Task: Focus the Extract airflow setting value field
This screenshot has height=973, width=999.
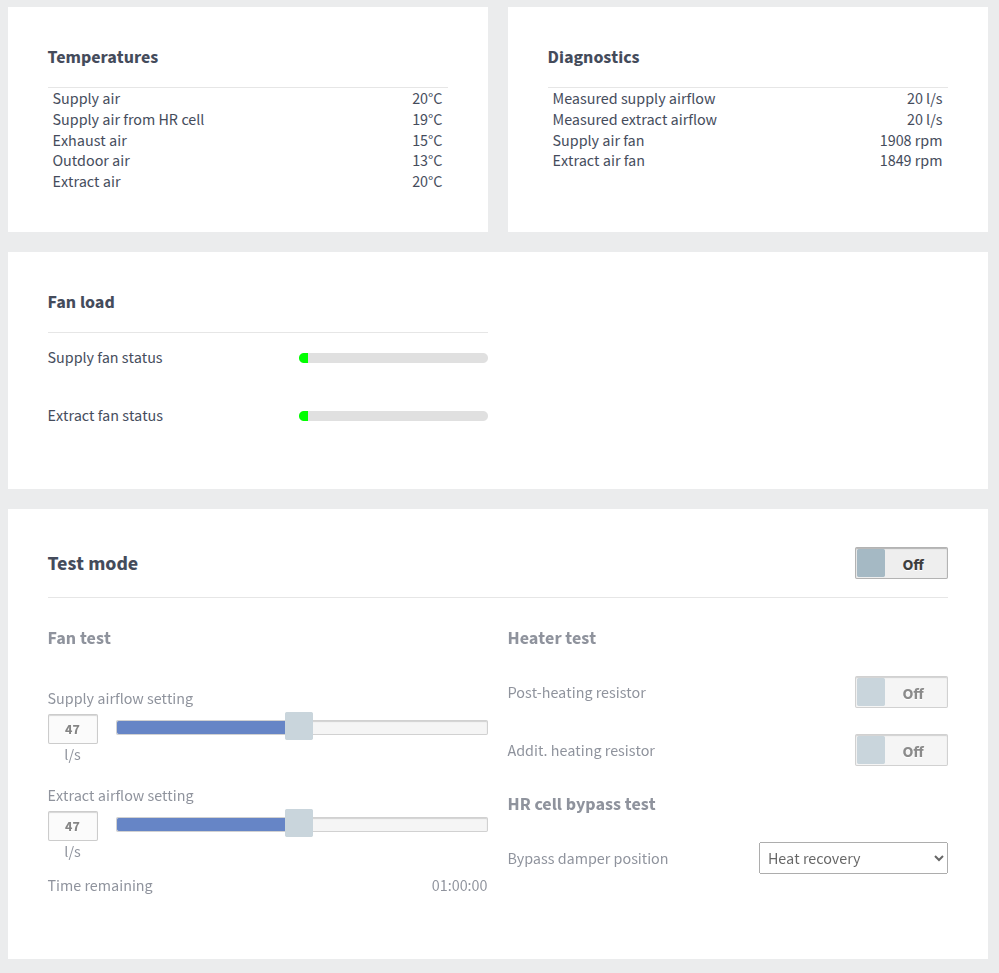Action: (73, 826)
